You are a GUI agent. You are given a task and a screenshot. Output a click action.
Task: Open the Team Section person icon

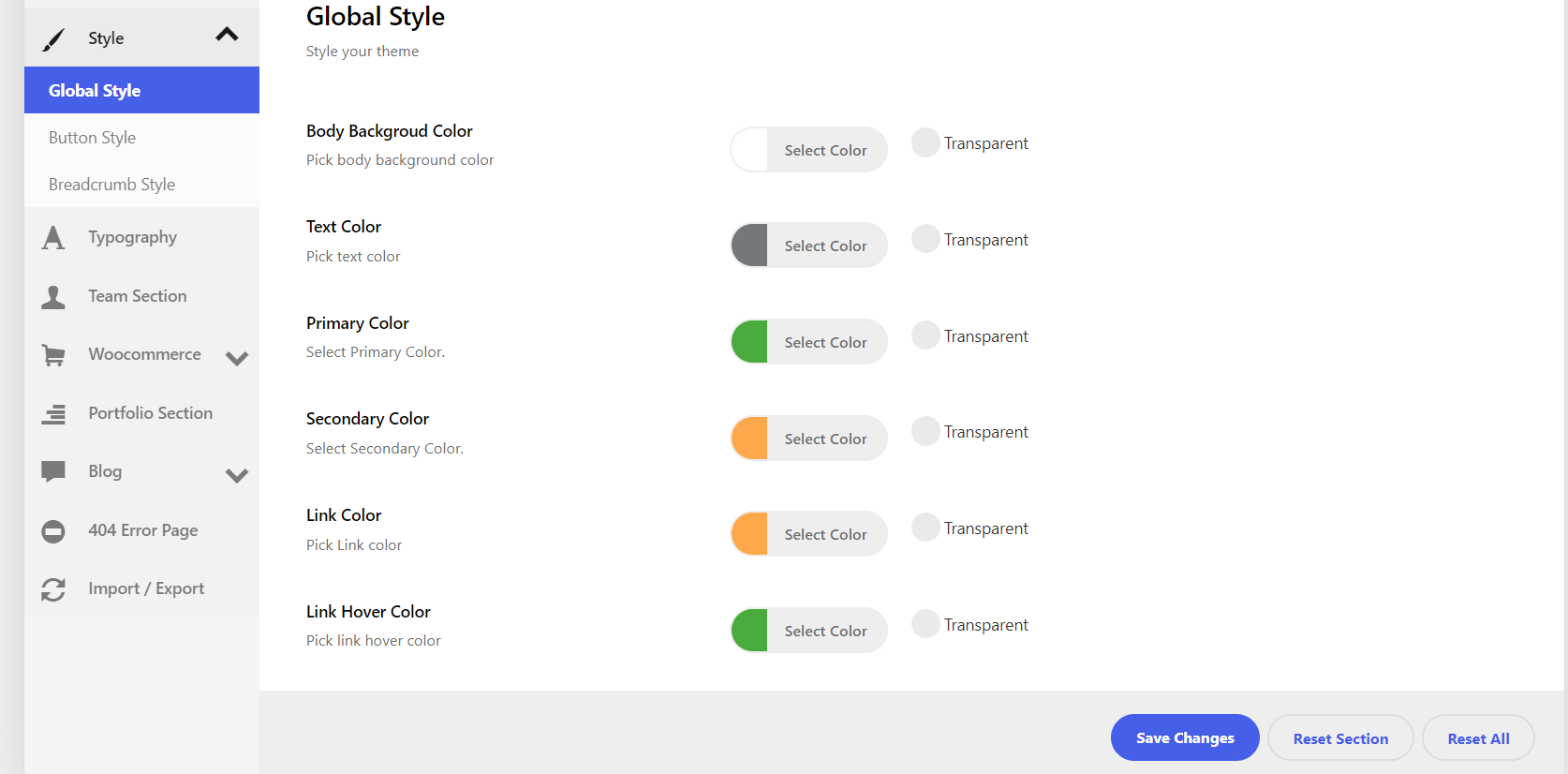coord(53,296)
